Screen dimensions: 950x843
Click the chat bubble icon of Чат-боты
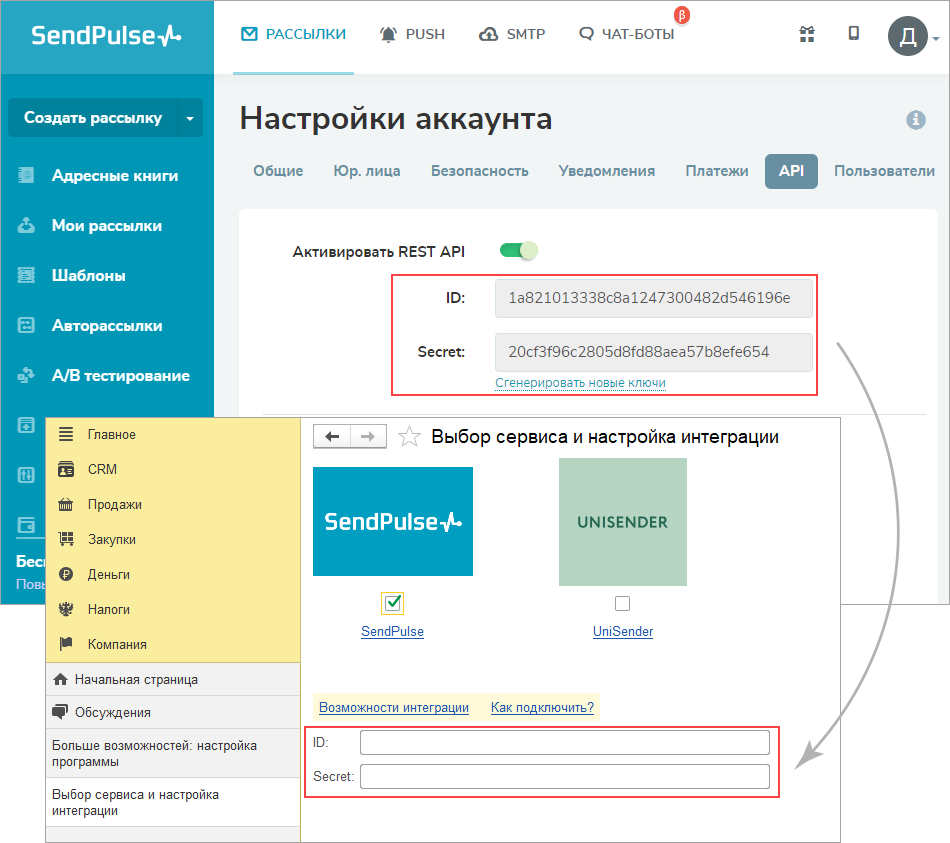tap(586, 34)
